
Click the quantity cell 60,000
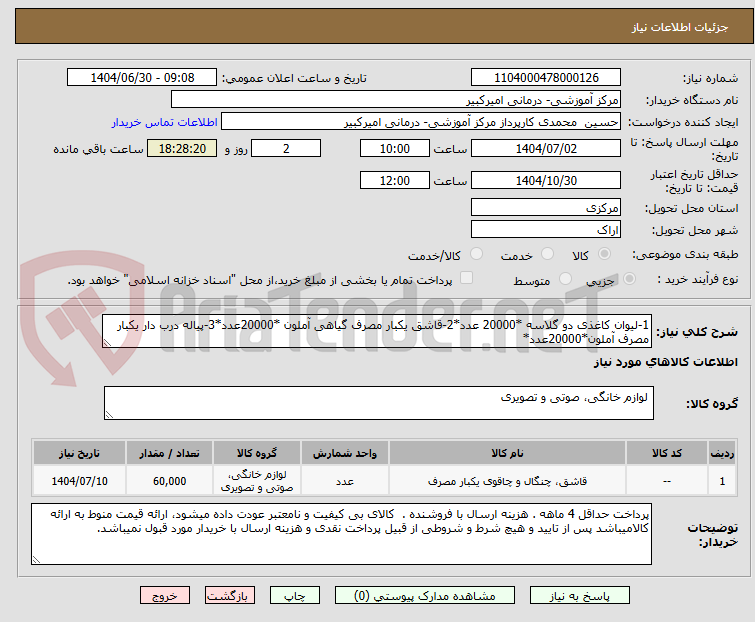[x=169, y=481]
